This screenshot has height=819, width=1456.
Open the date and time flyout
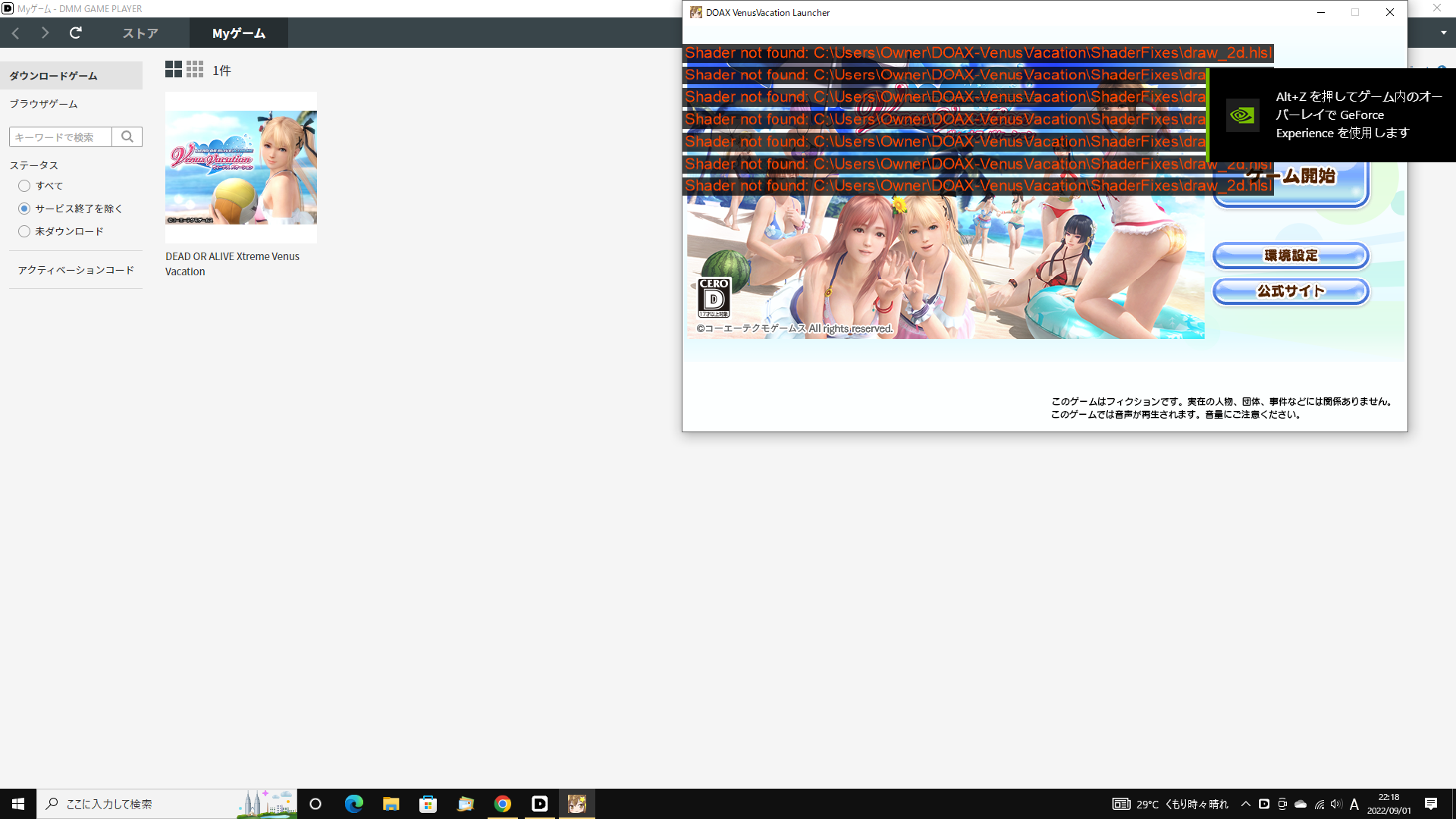pos(1389,804)
